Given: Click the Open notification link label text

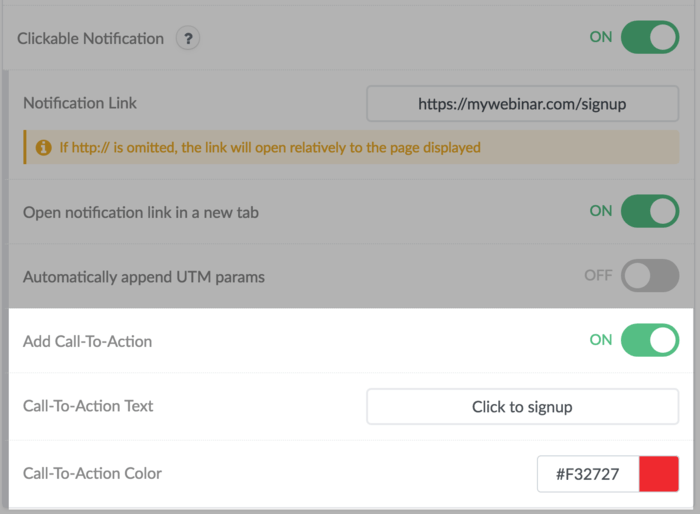Looking at the screenshot, I should click(141, 212).
